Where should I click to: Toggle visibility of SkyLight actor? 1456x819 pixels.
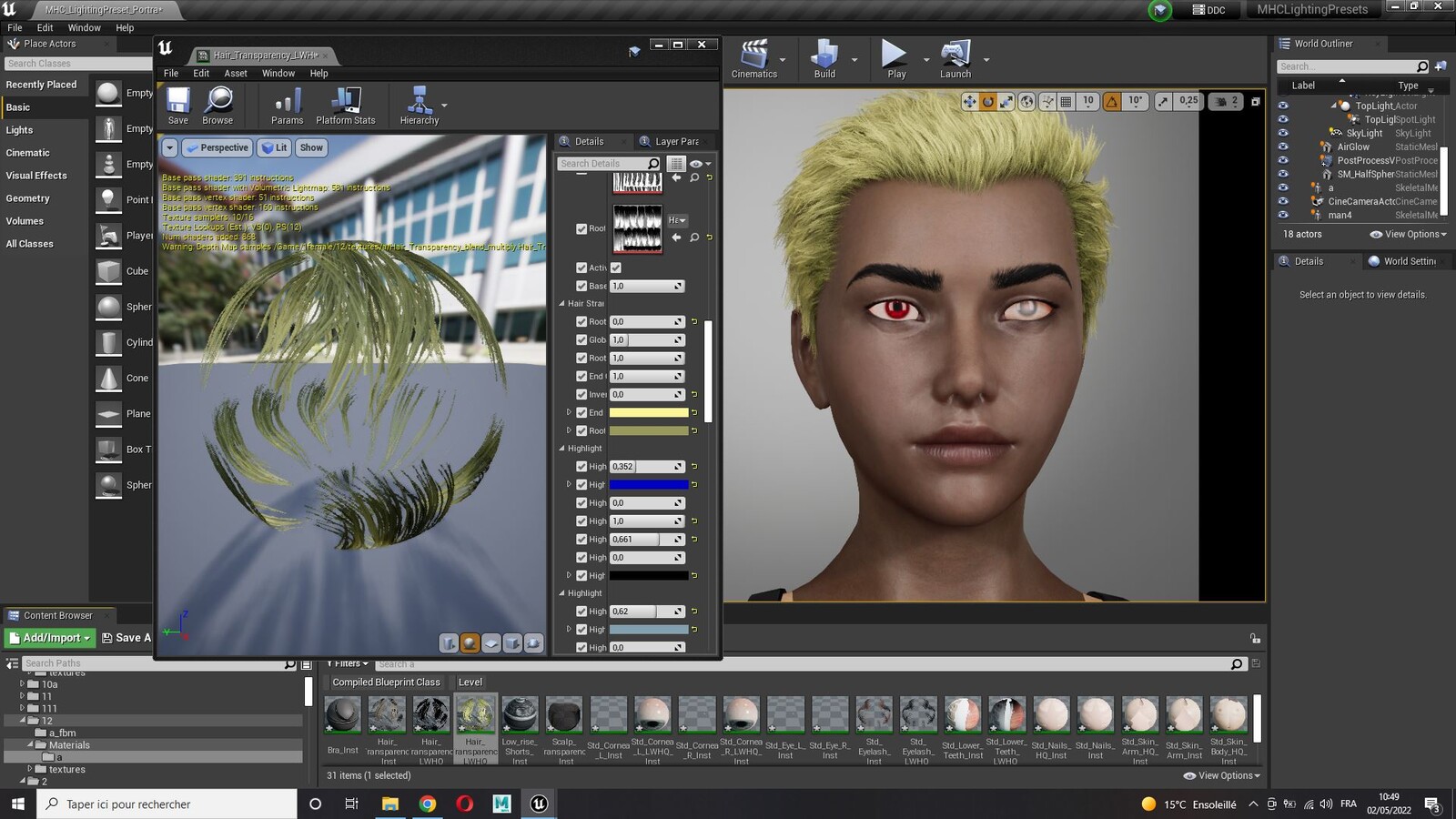click(1283, 133)
